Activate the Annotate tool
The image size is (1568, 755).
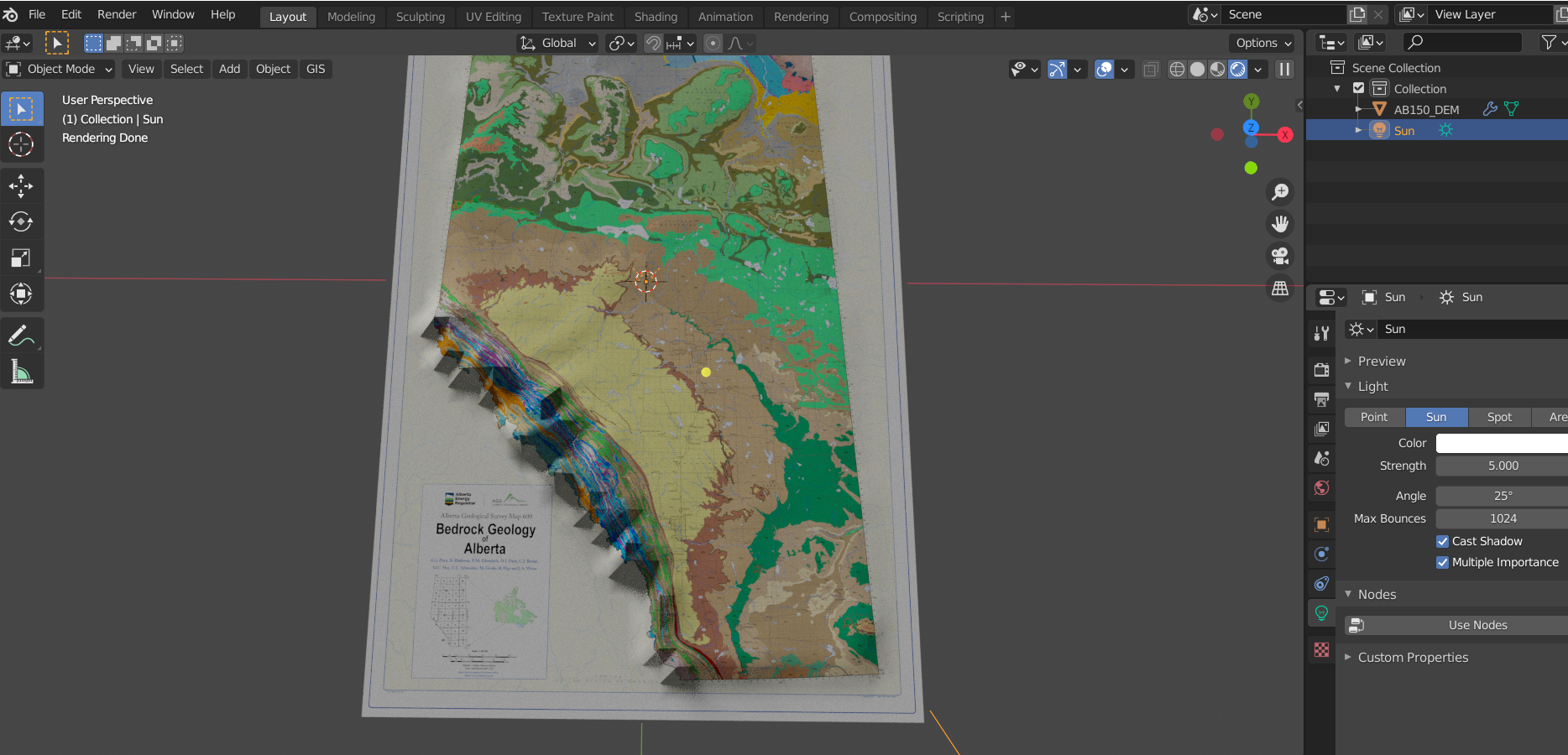pos(21,336)
